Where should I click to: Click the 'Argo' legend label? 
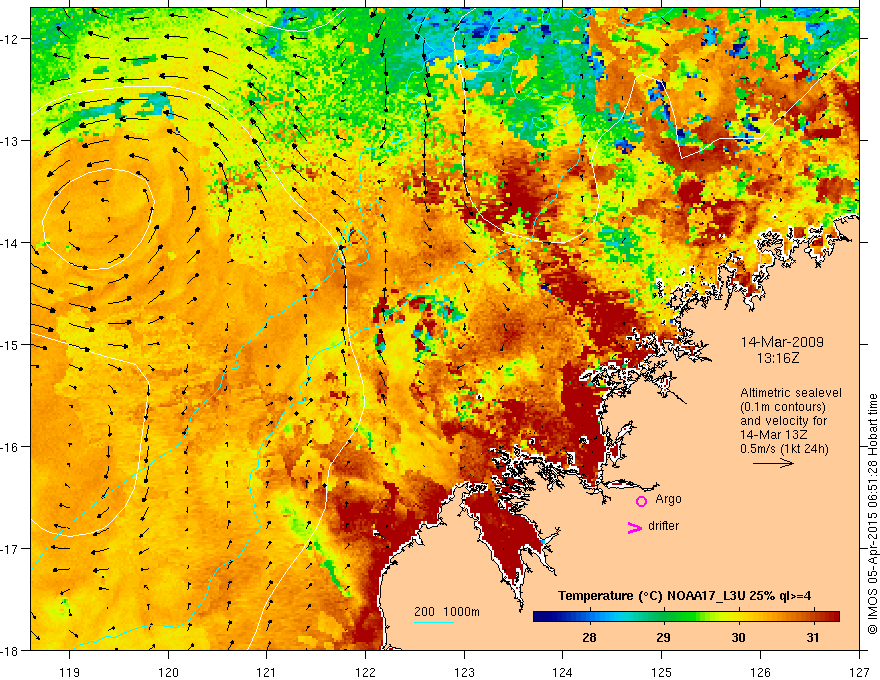668,499
